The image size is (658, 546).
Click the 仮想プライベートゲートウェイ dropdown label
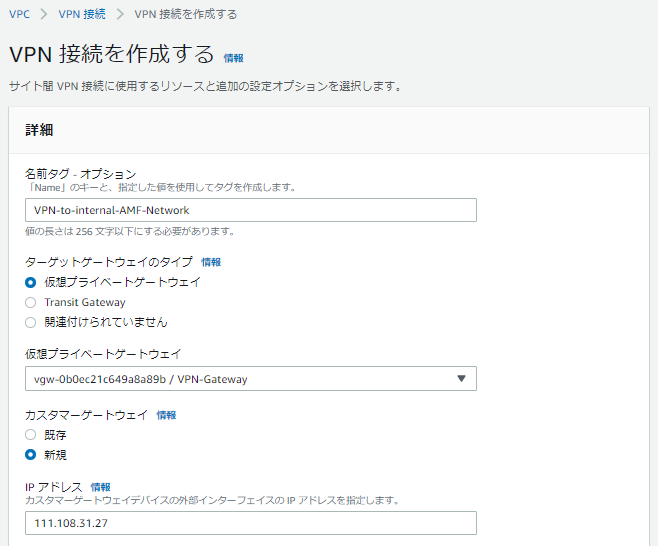pos(102,354)
